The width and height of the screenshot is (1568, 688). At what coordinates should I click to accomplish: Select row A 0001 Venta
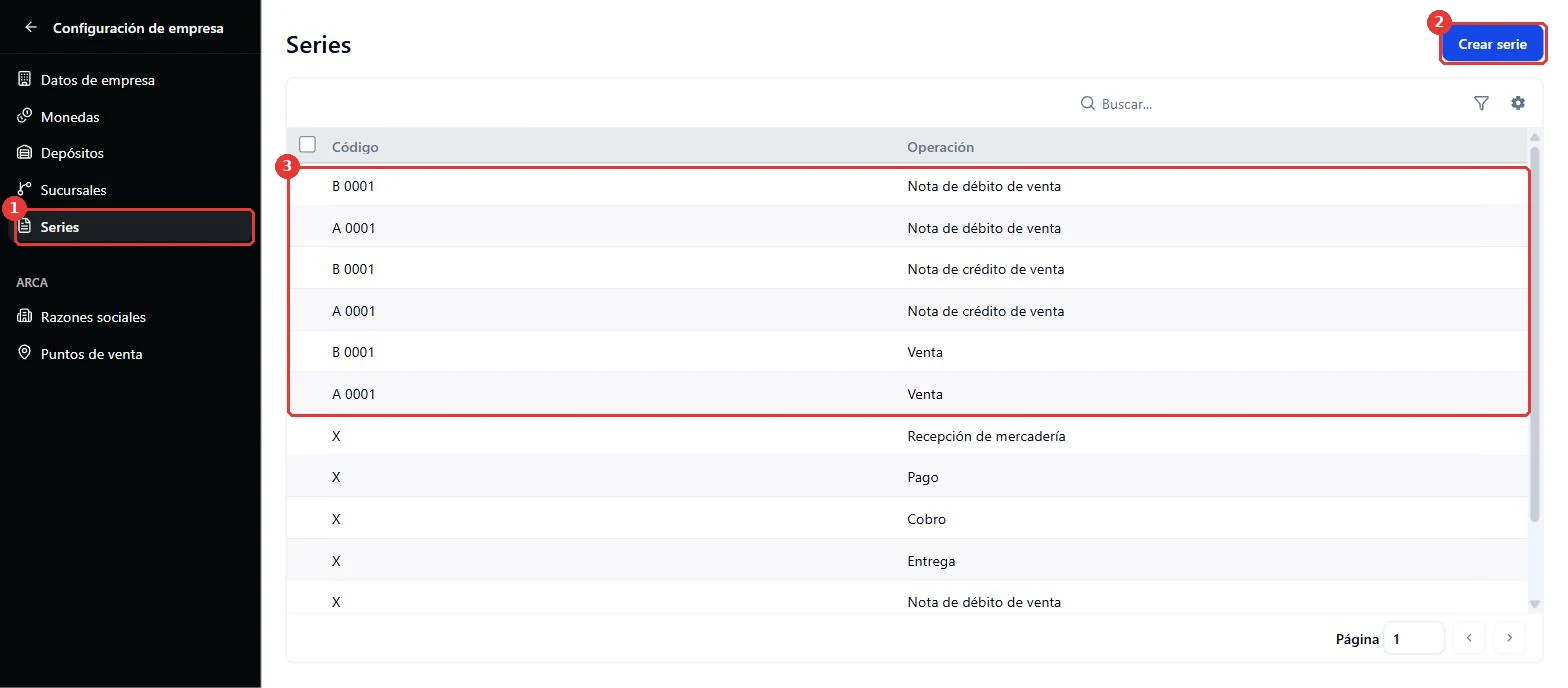[x=908, y=394]
